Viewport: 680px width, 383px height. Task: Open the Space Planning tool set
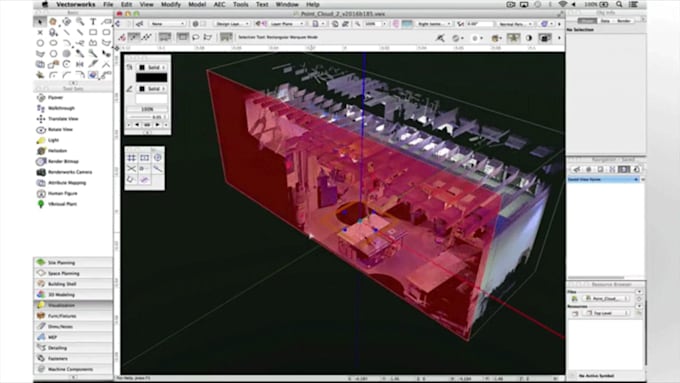coord(73,273)
